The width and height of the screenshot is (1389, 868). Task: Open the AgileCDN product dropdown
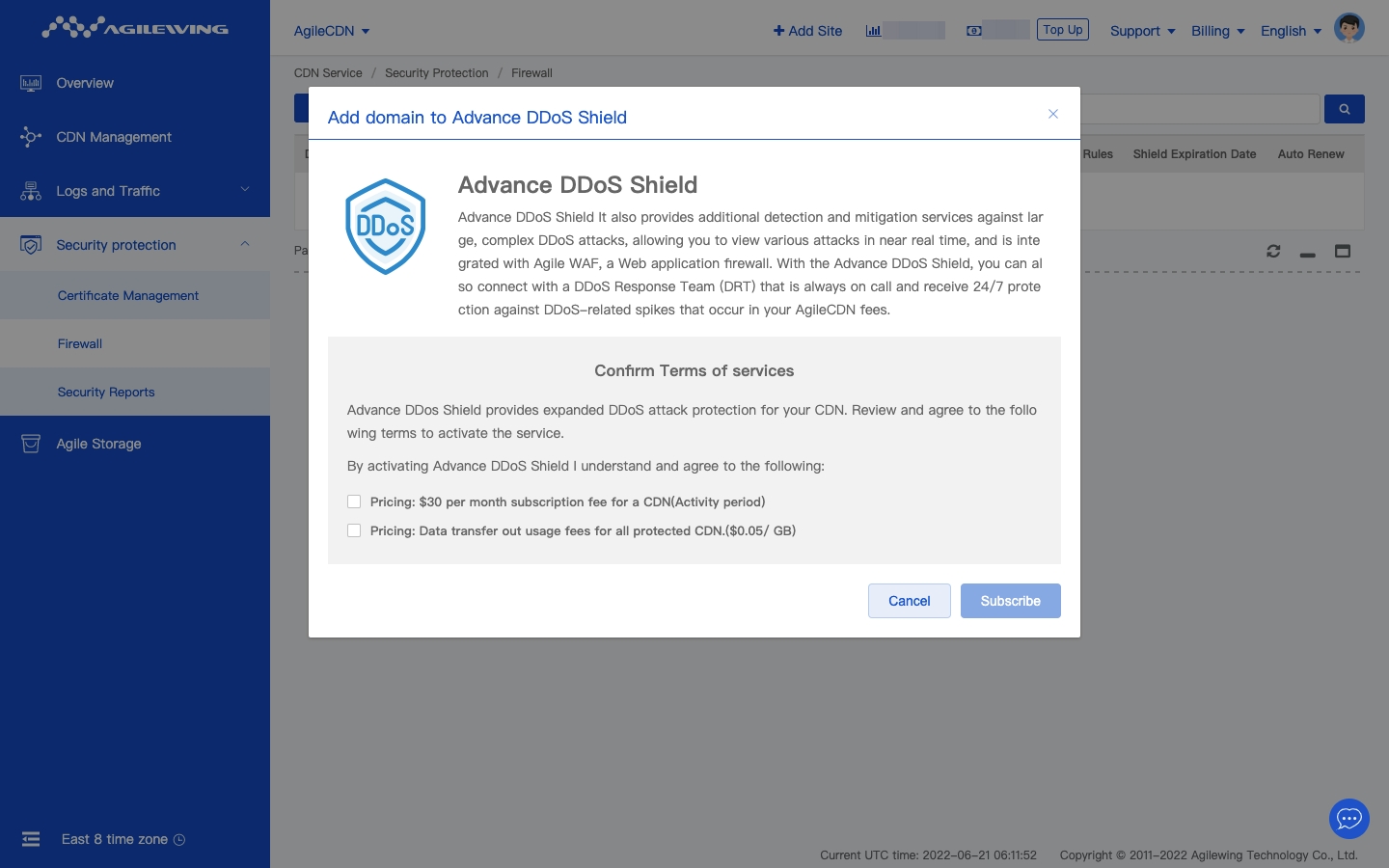tap(332, 31)
